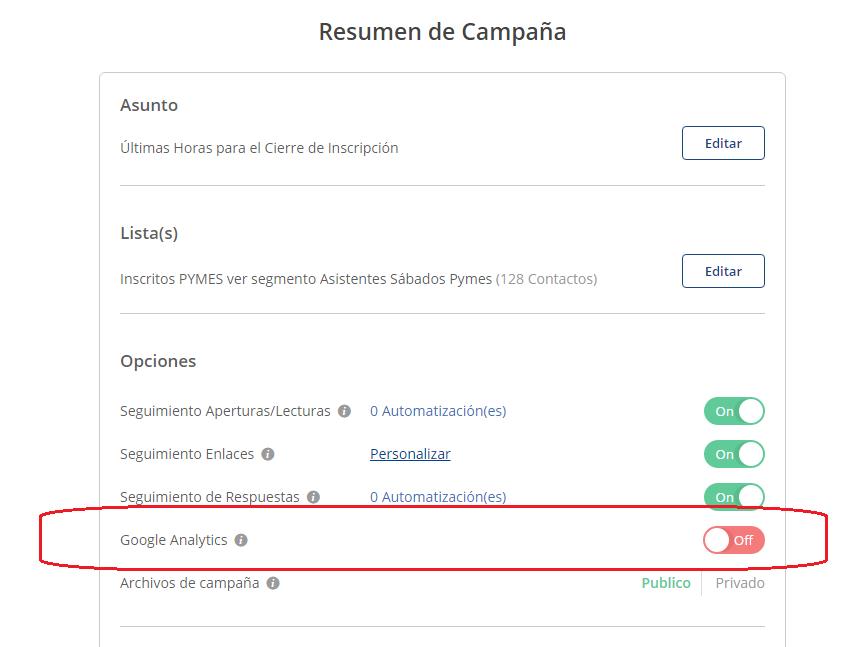The height and width of the screenshot is (647, 855).
Task: Turn off Seguimiento de Respuestas switch
Action: coord(734,497)
